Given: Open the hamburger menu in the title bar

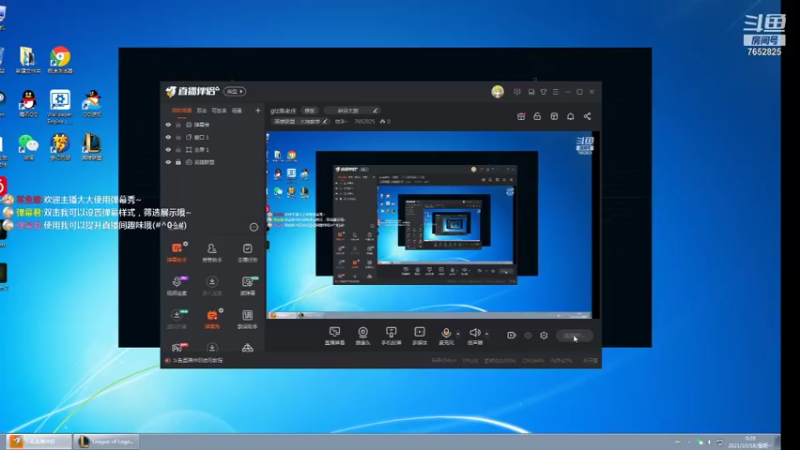Looking at the screenshot, I should (x=556, y=92).
